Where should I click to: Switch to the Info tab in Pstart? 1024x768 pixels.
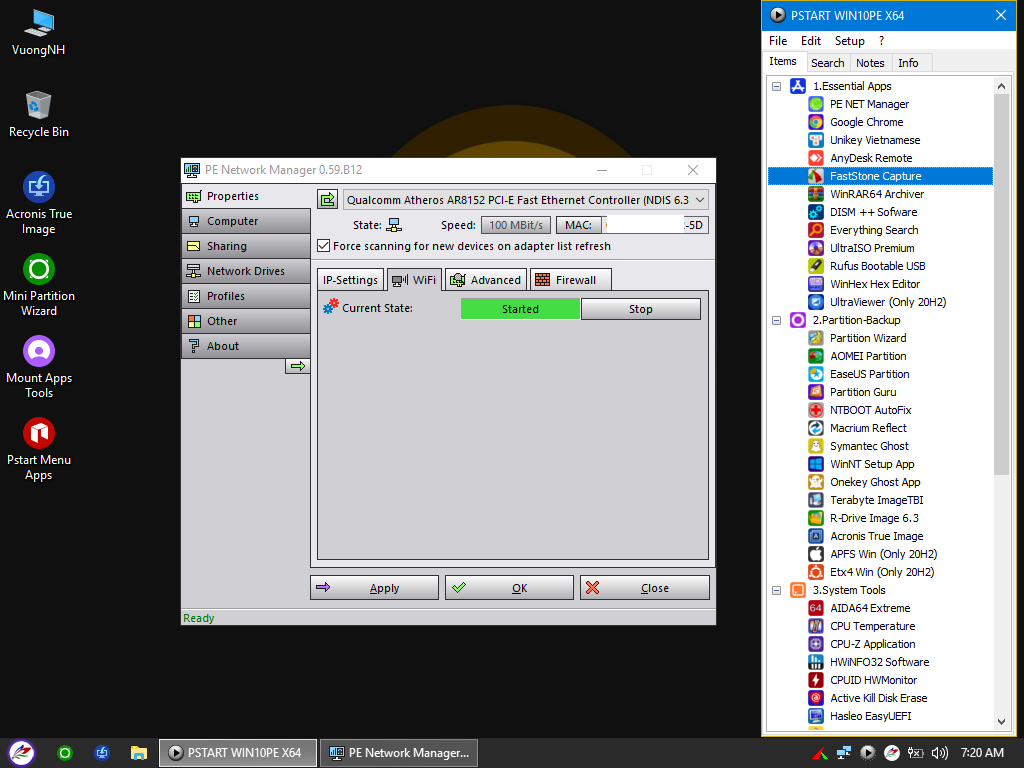click(908, 63)
